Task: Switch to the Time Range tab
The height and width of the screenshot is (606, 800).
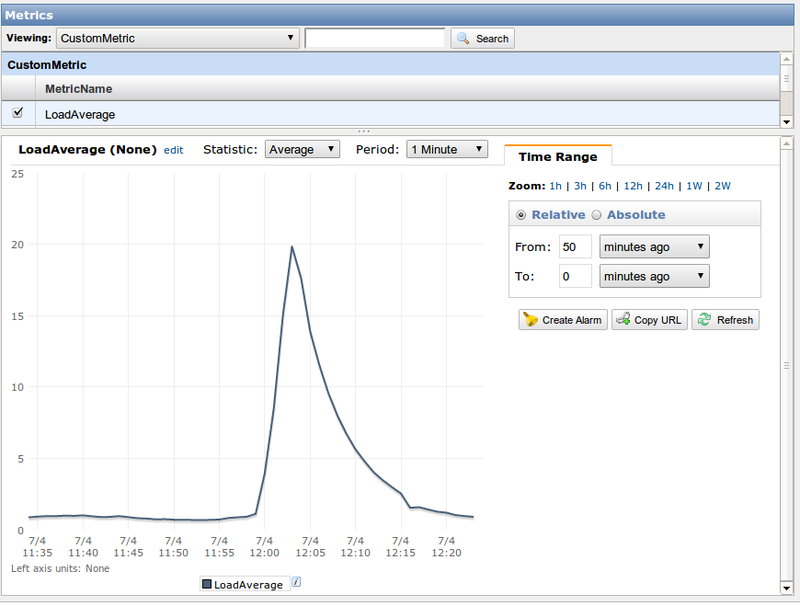Action: (x=557, y=157)
